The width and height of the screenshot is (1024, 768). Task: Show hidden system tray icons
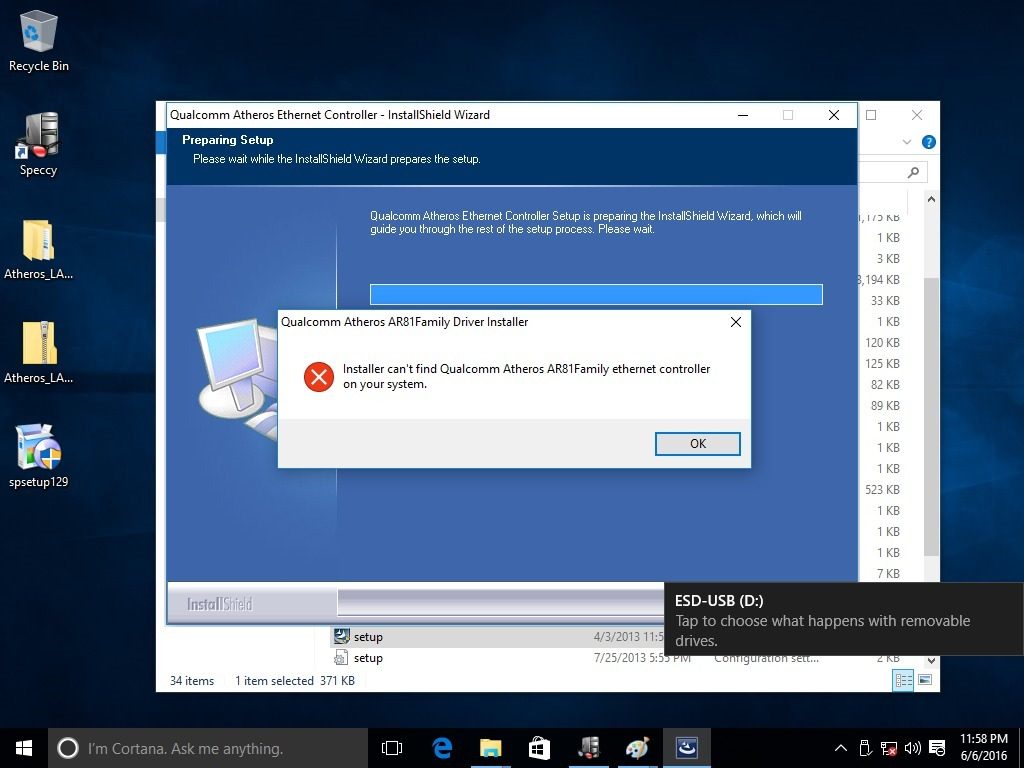841,748
